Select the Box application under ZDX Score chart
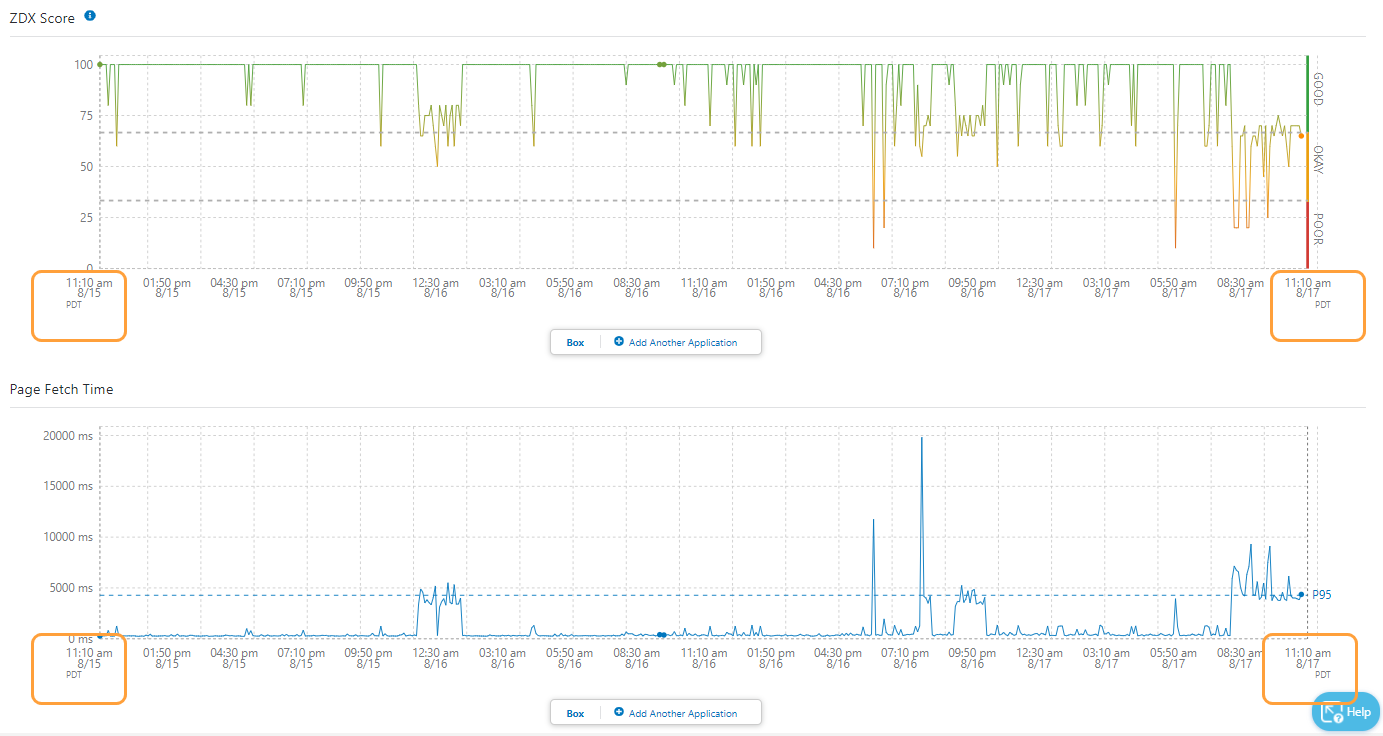The image size is (1383, 736). click(575, 342)
